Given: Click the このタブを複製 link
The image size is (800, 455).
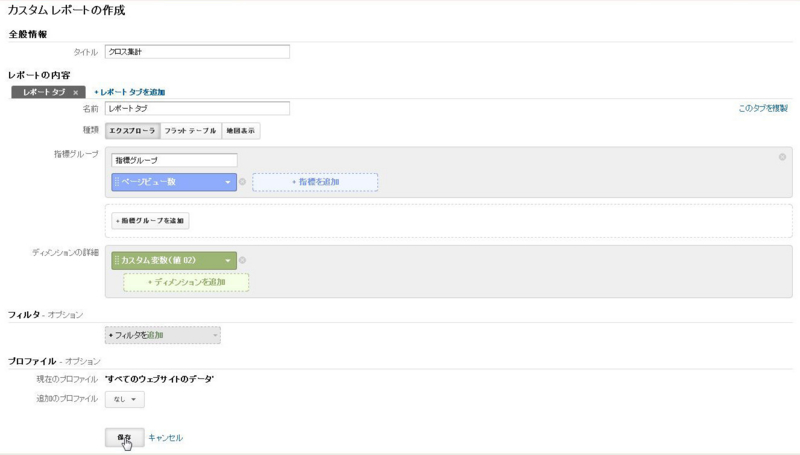Looking at the screenshot, I should 763,108.
